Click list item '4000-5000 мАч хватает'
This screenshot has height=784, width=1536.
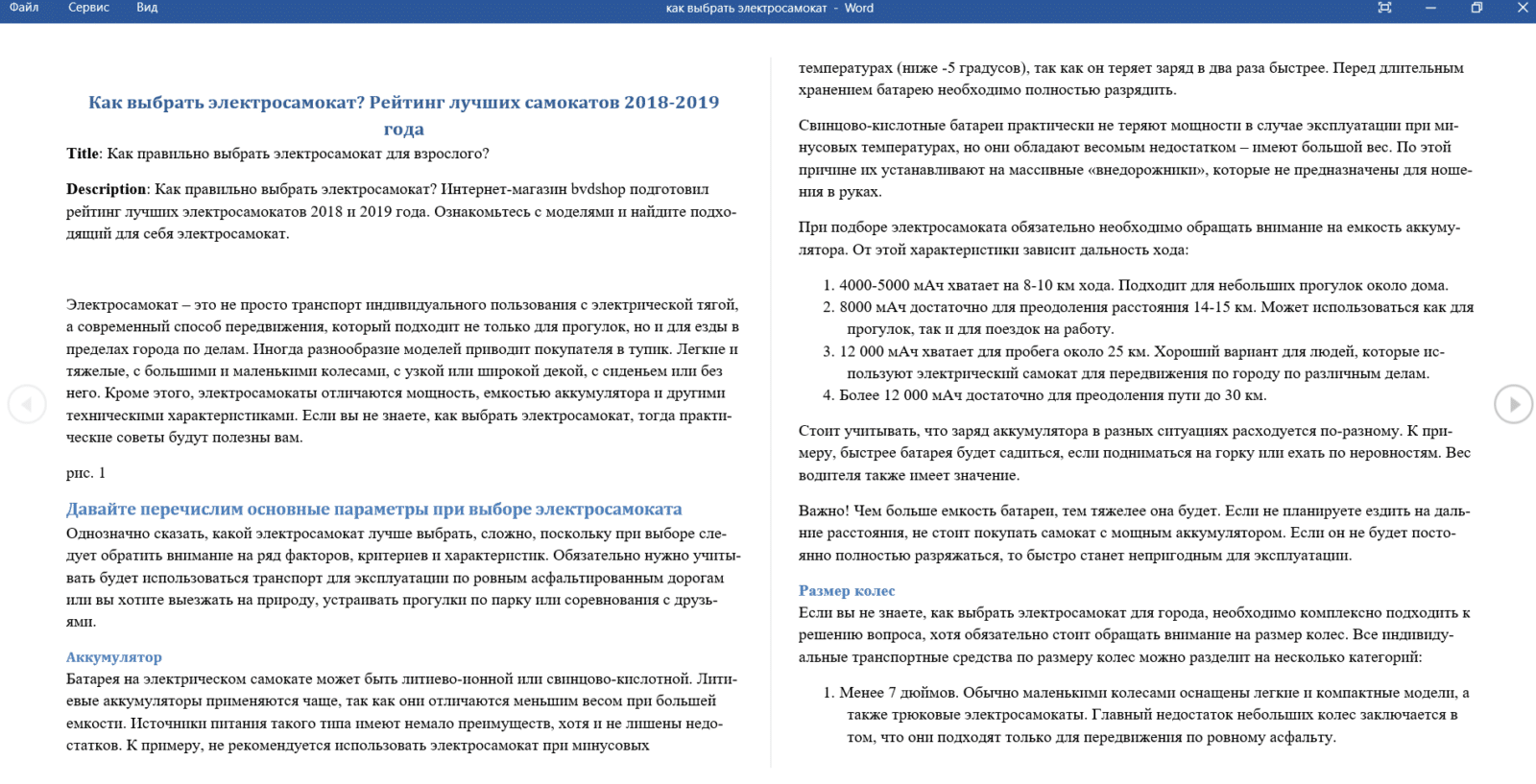pyautogui.click(x=1136, y=285)
